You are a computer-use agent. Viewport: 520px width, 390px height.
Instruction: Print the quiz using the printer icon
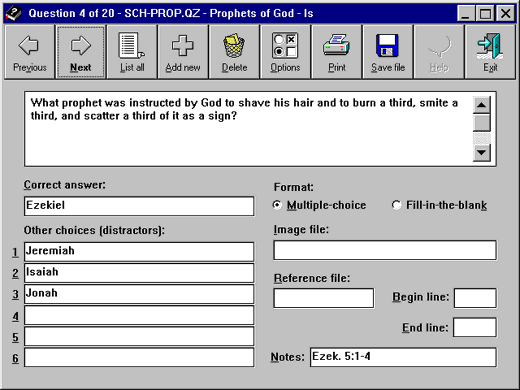click(337, 52)
